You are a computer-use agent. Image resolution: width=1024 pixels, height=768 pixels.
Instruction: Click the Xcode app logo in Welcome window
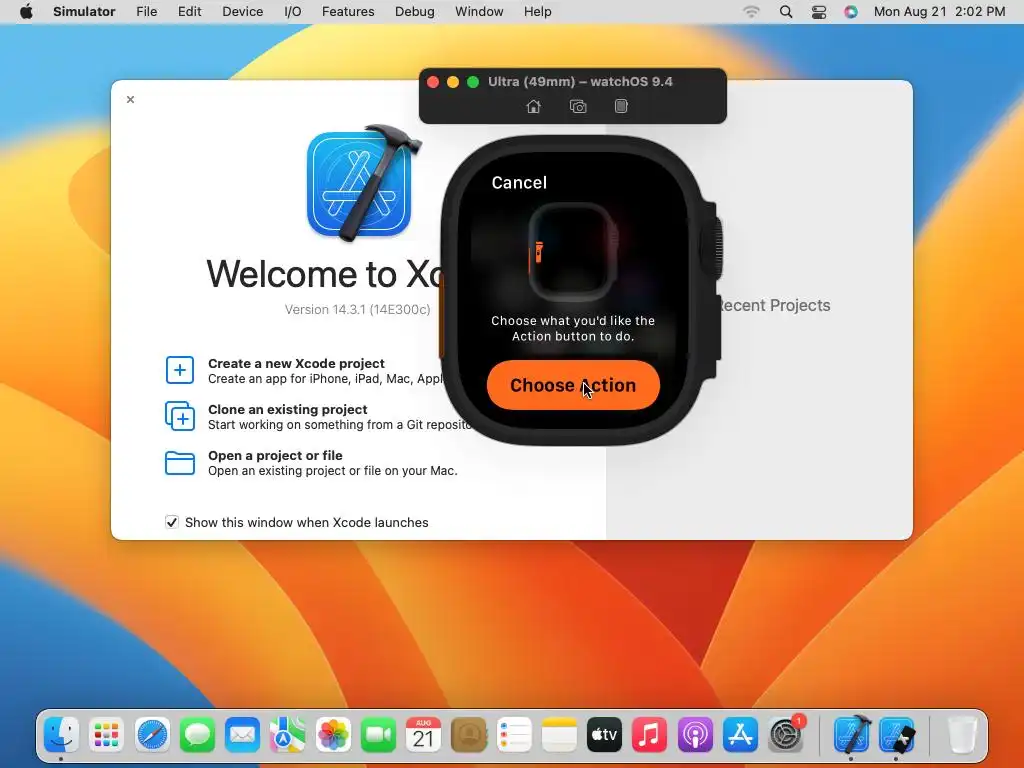[362, 183]
